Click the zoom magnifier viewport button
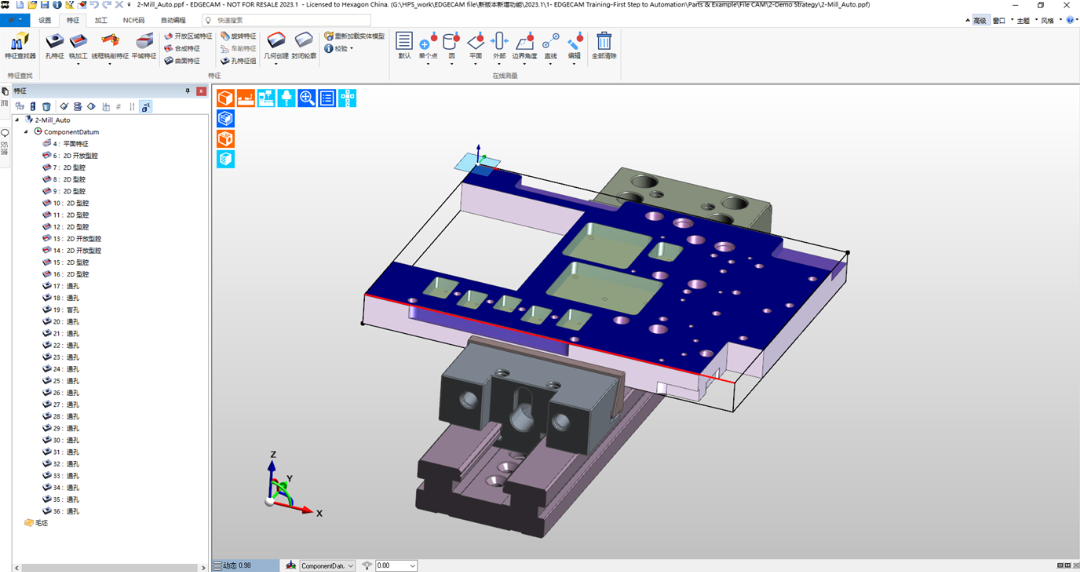1080x572 pixels. point(307,99)
